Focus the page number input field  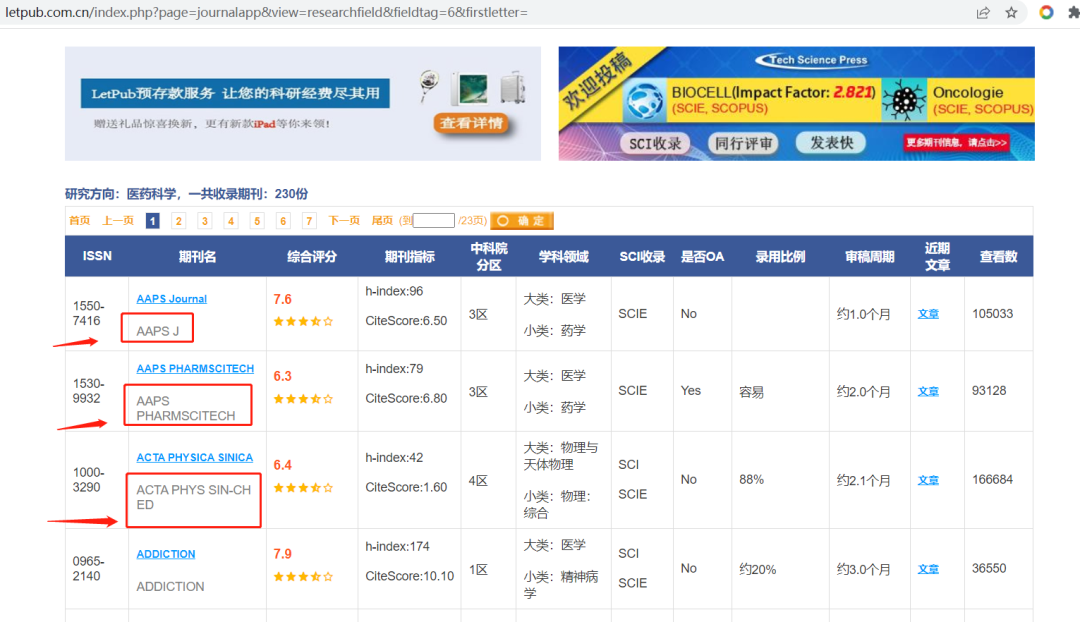(x=433, y=220)
